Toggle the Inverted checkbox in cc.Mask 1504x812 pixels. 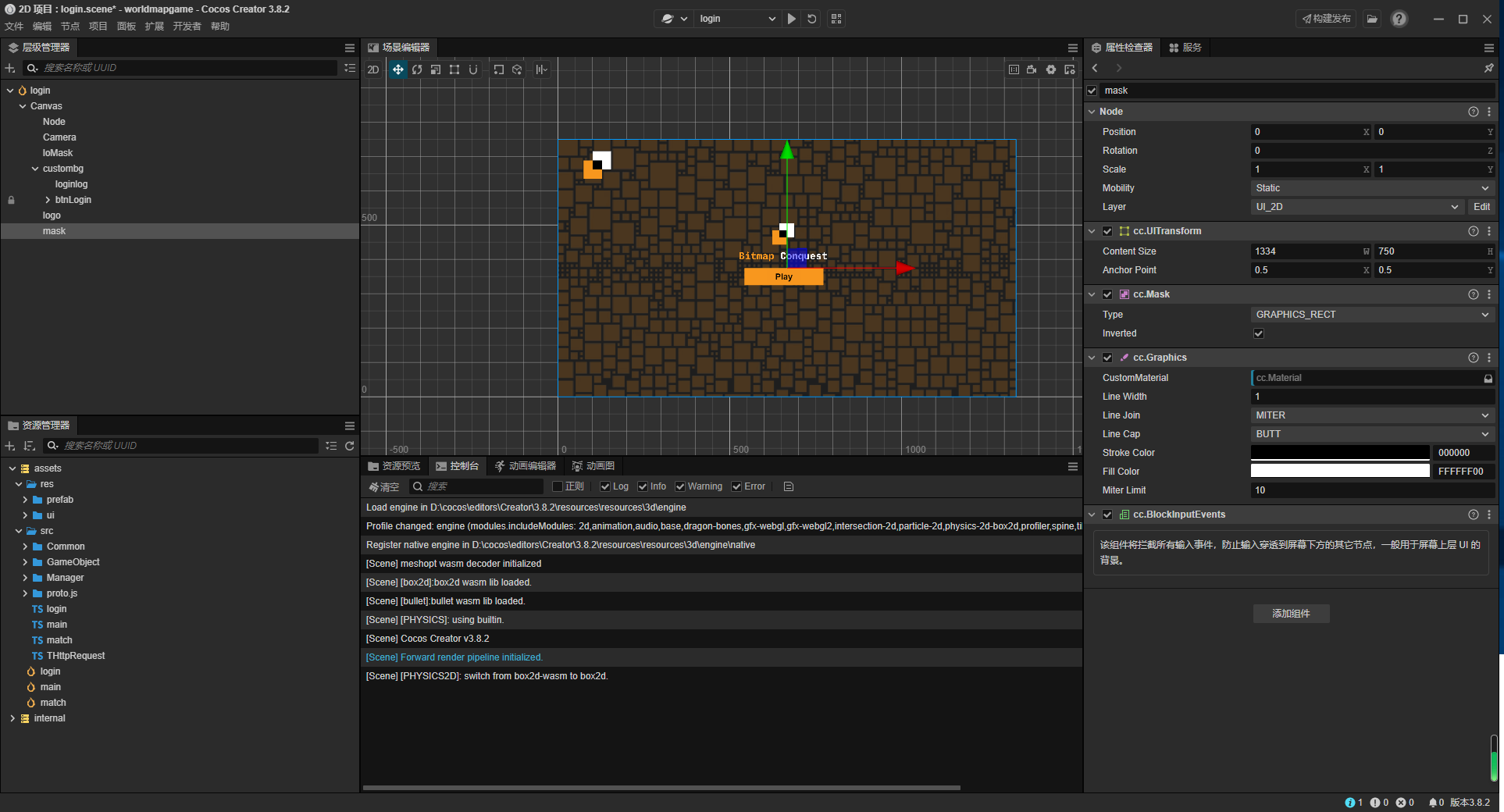(x=1258, y=333)
